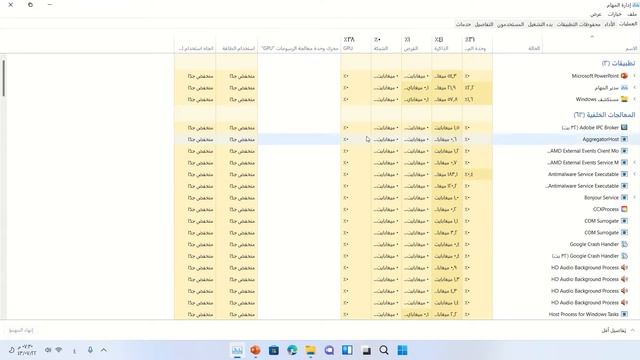Open the clock and date in tray
The height and width of the screenshot is (360, 640).
point(27,350)
